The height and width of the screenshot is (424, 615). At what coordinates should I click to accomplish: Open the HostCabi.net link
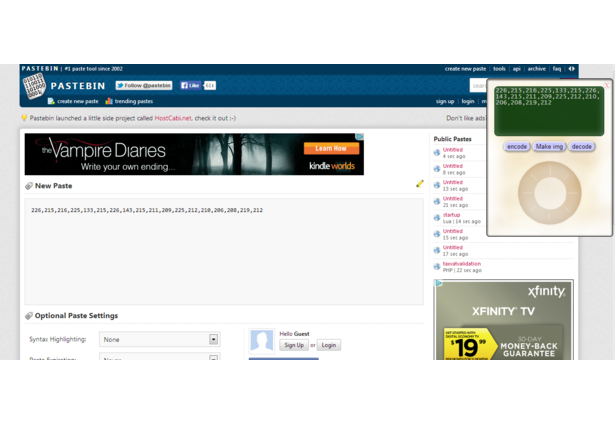point(173,118)
